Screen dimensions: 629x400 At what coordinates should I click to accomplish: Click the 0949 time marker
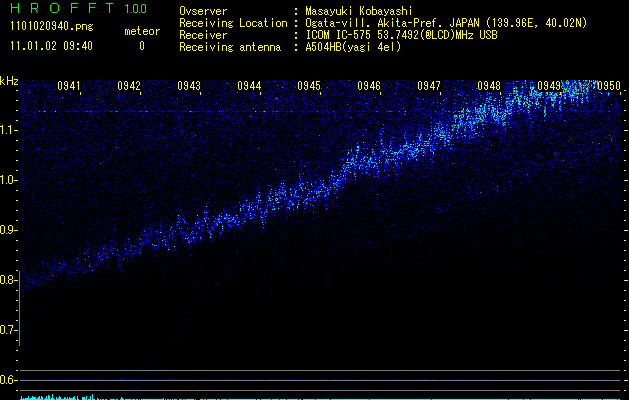click(x=549, y=85)
